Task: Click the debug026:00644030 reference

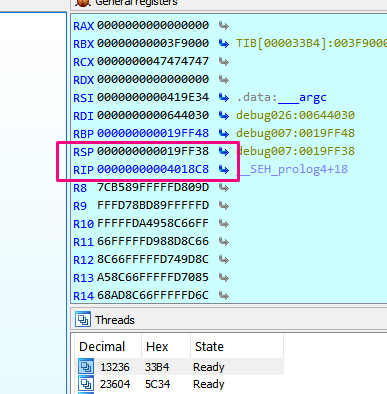Action: click(295, 116)
